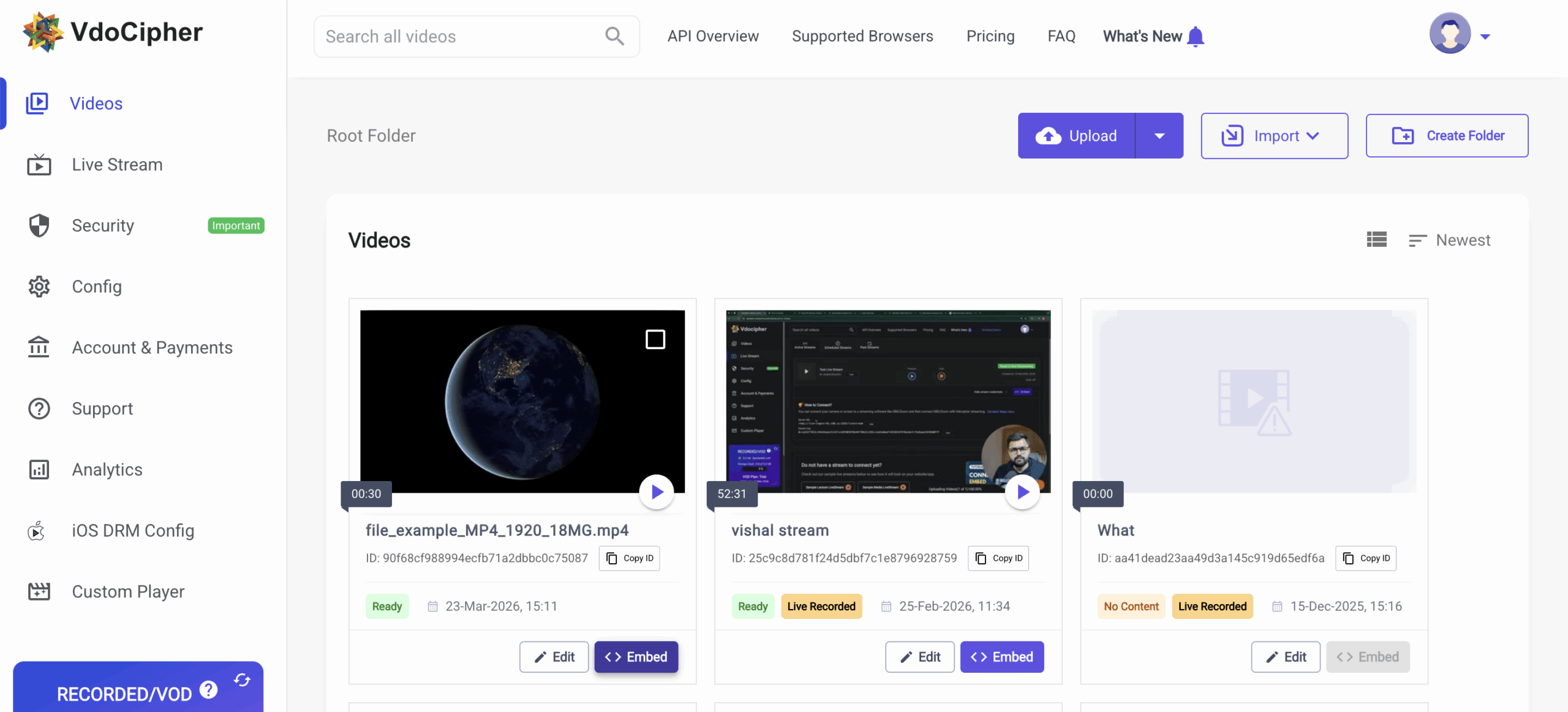Click the file_example_MP4_1920_18MG.mp4 title
This screenshot has width=1568, height=712.
[497, 530]
